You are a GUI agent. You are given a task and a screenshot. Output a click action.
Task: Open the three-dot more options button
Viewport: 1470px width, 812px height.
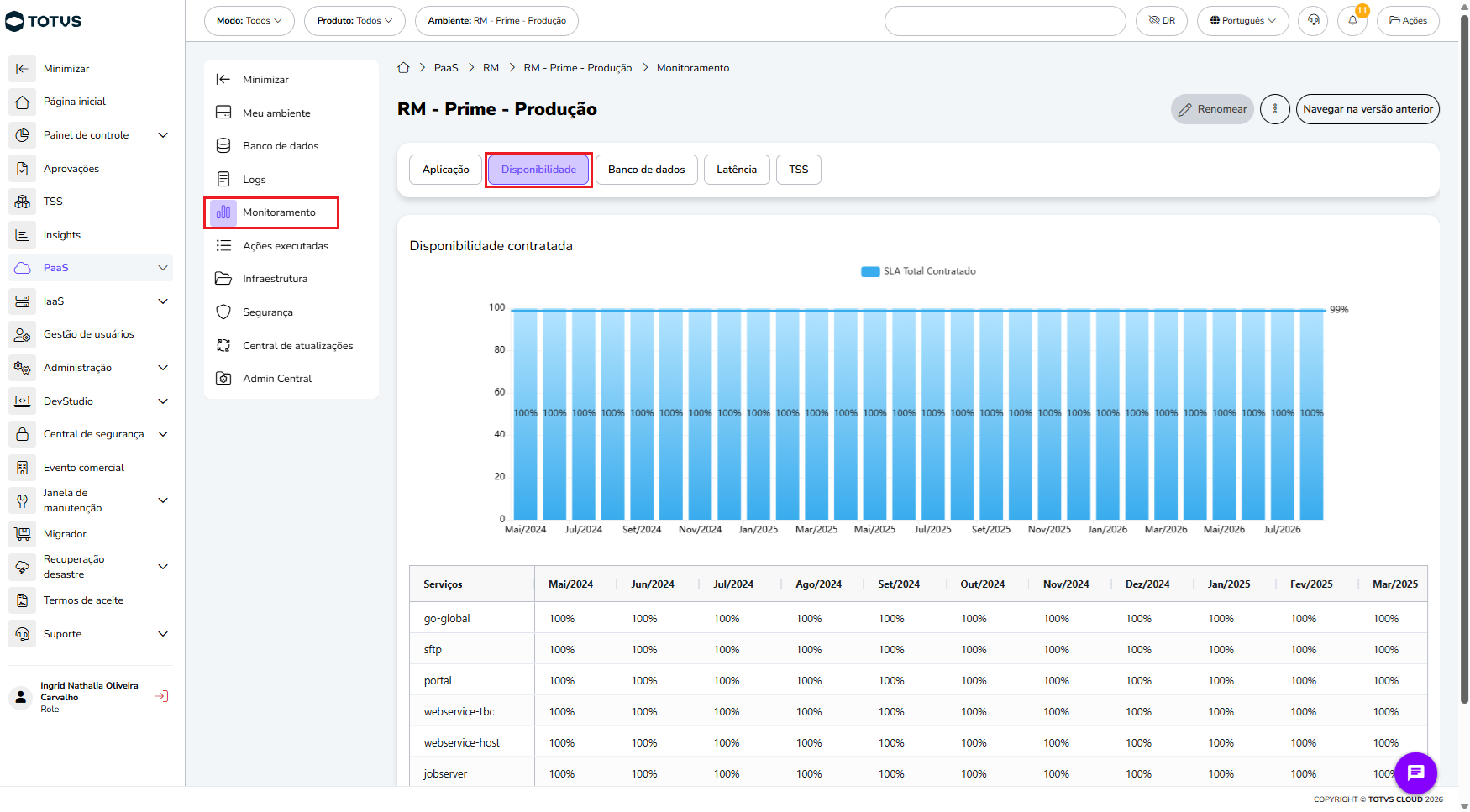[x=1275, y=109]
